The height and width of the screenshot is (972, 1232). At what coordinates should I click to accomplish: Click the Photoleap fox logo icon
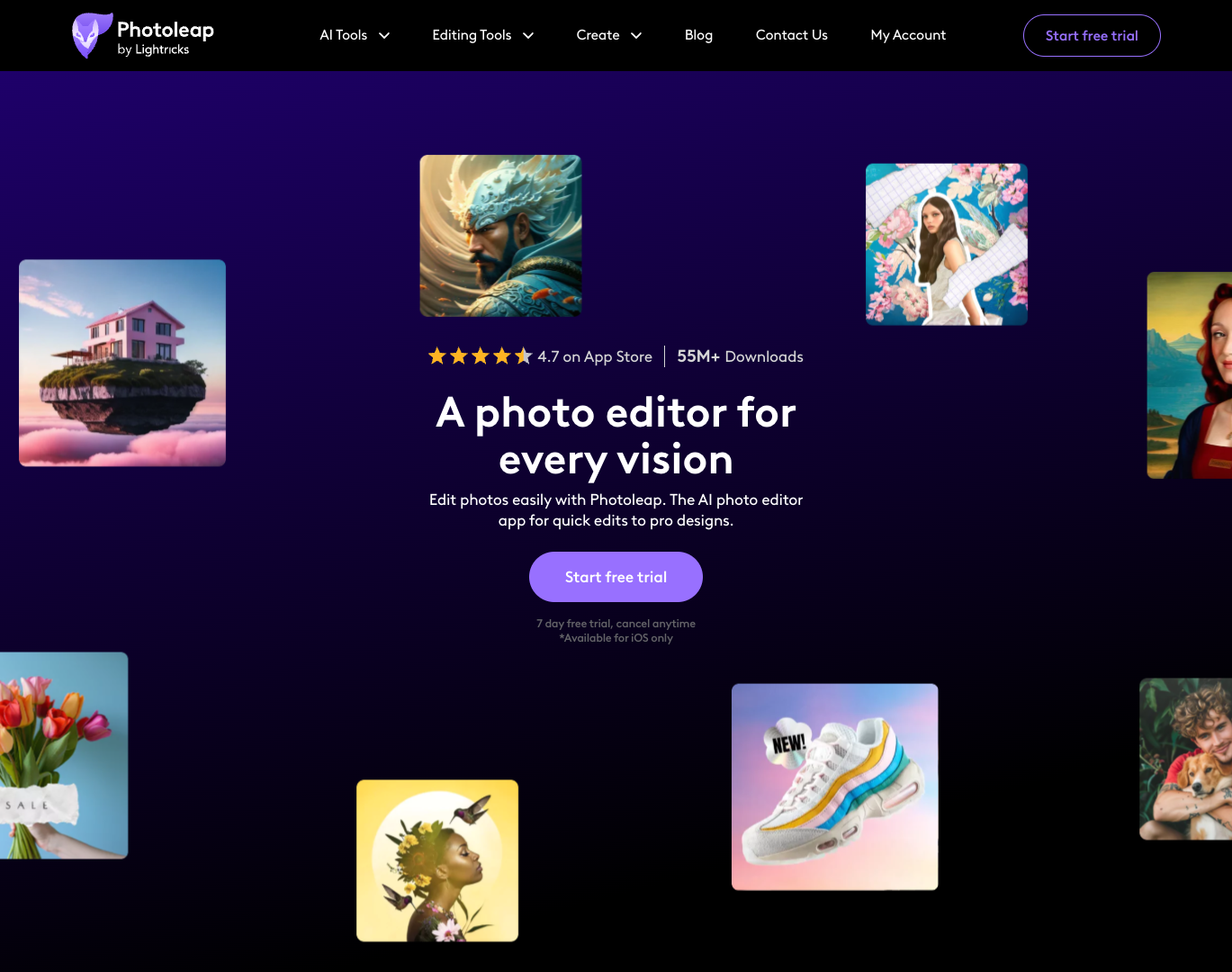(92, 36)
